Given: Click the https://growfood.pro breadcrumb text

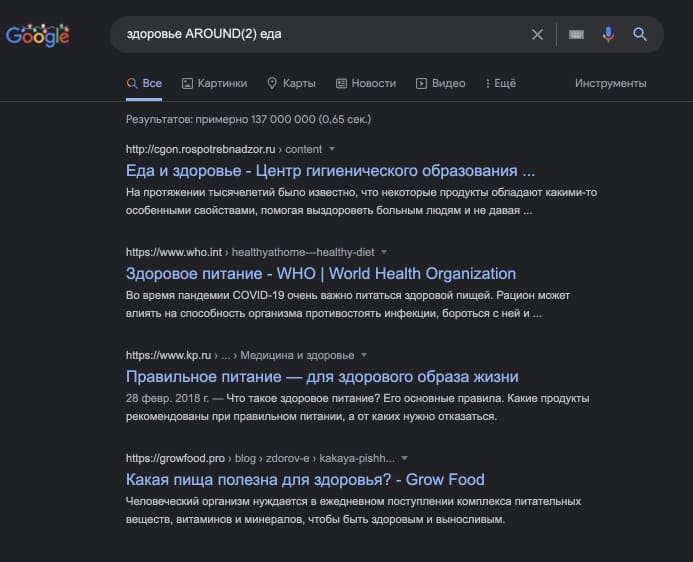Looking at the screenshot, I should (175, 458).
